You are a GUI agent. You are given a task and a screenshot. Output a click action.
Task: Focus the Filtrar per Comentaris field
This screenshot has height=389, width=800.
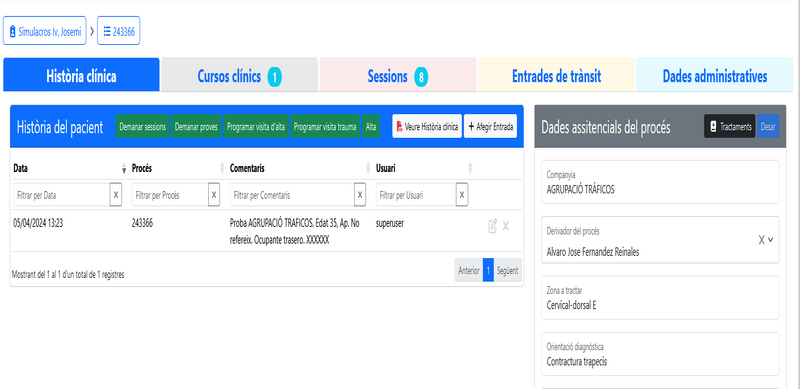pyautogui.click(x=292, y=194)
